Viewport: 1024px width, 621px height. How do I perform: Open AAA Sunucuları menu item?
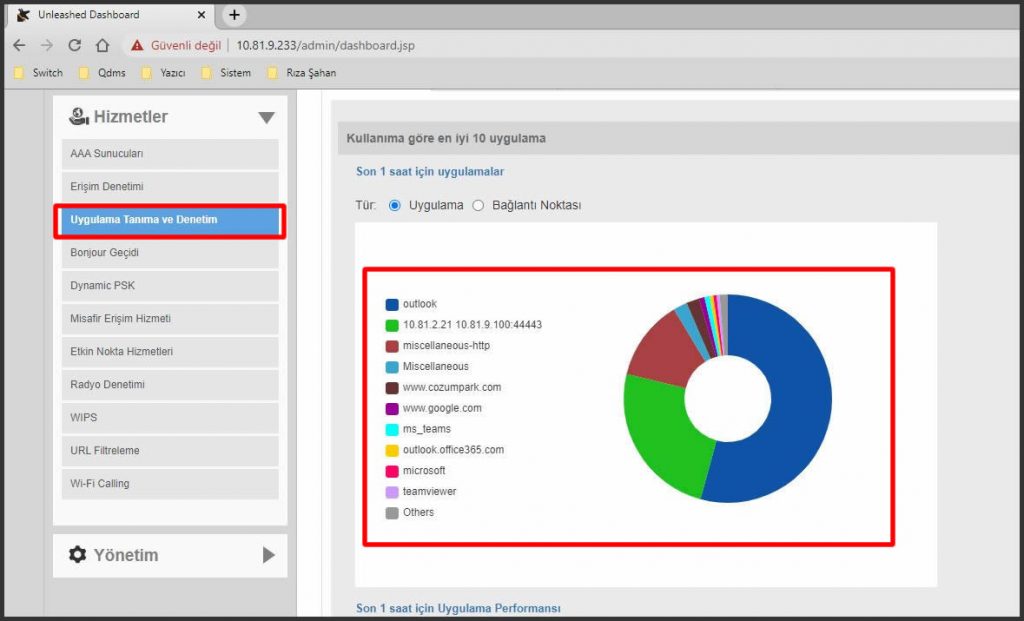pyautogui.click(x=170, y=154)
